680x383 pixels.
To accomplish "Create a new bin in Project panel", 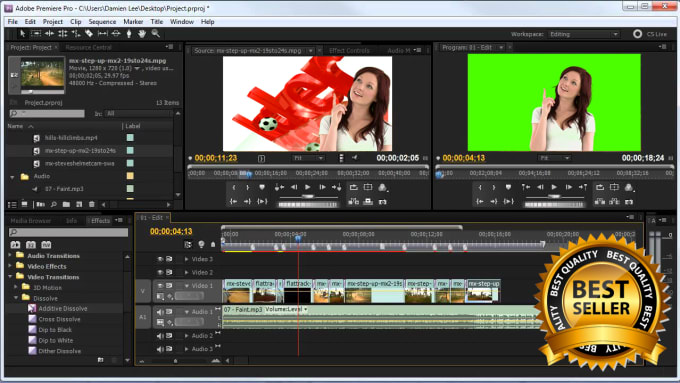I will [x=66, y=204].
